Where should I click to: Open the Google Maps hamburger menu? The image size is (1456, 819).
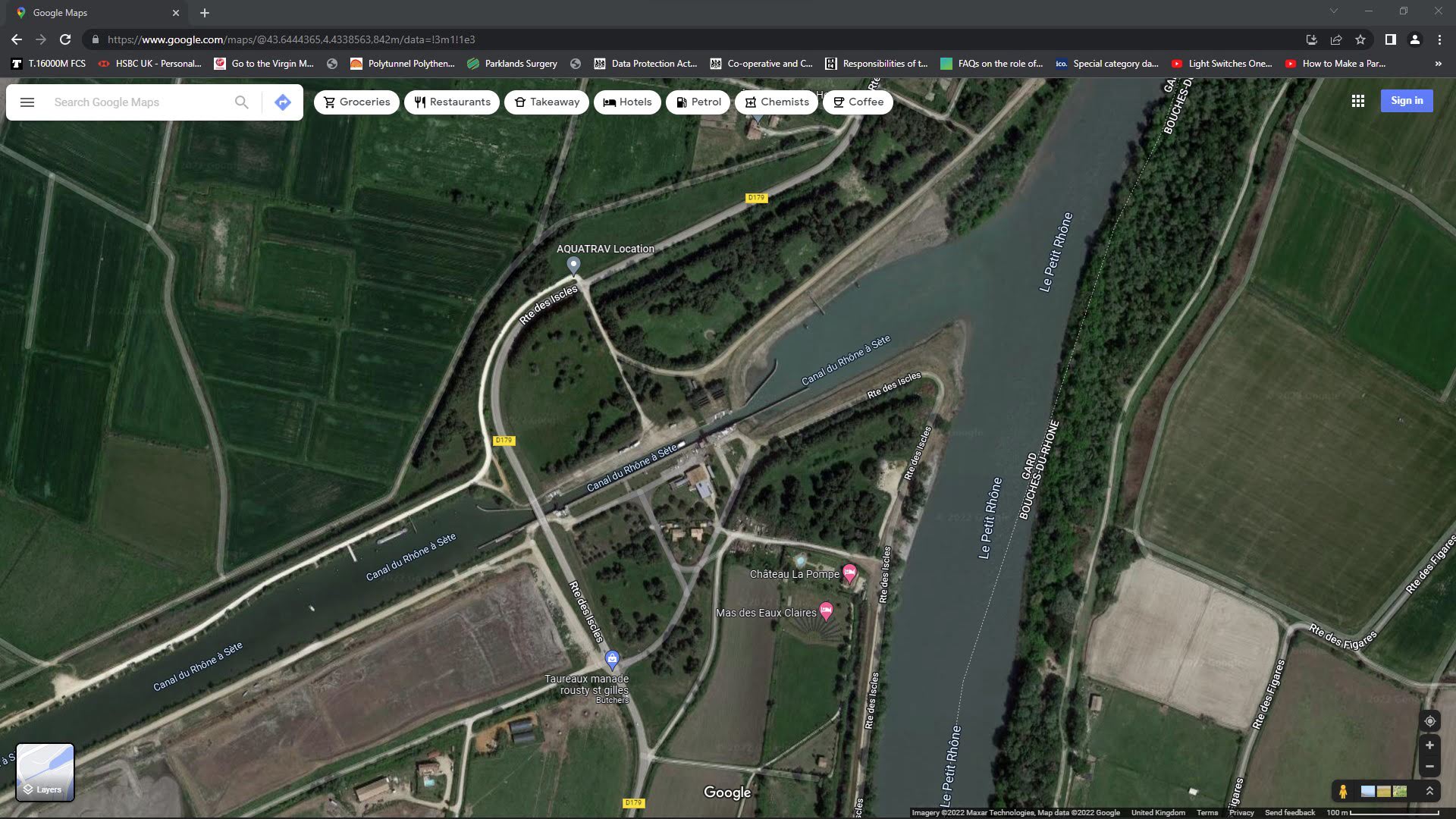tap(27, 102)
